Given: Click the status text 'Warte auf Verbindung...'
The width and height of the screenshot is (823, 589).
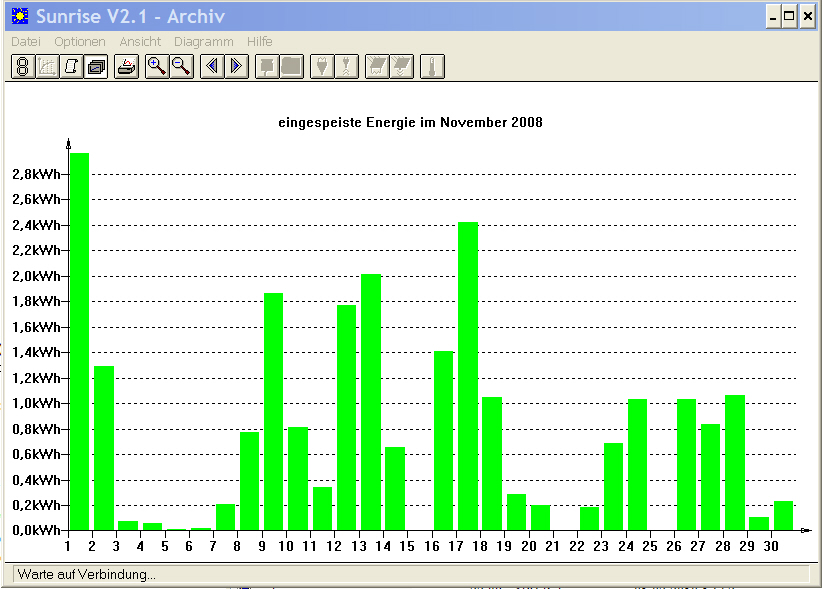Looking at the screenshot, I should (87, 574).
